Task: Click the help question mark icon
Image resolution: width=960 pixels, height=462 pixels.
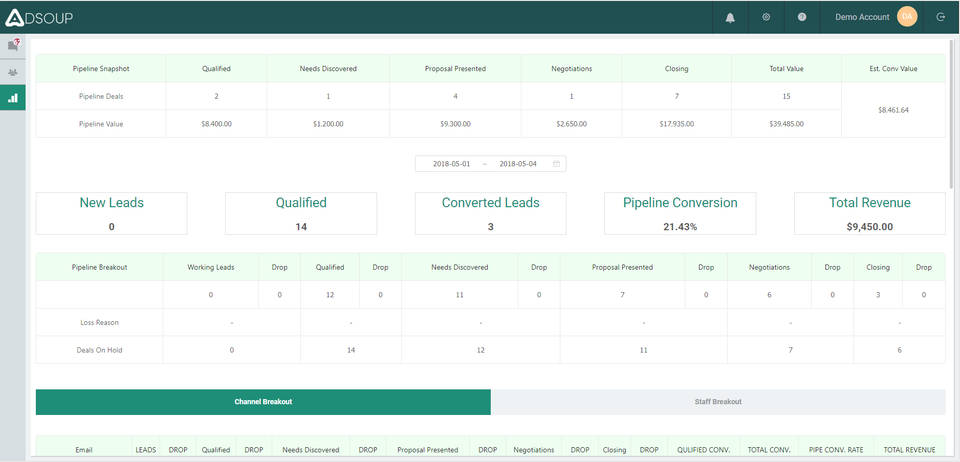Action: [x=802, y=17]
